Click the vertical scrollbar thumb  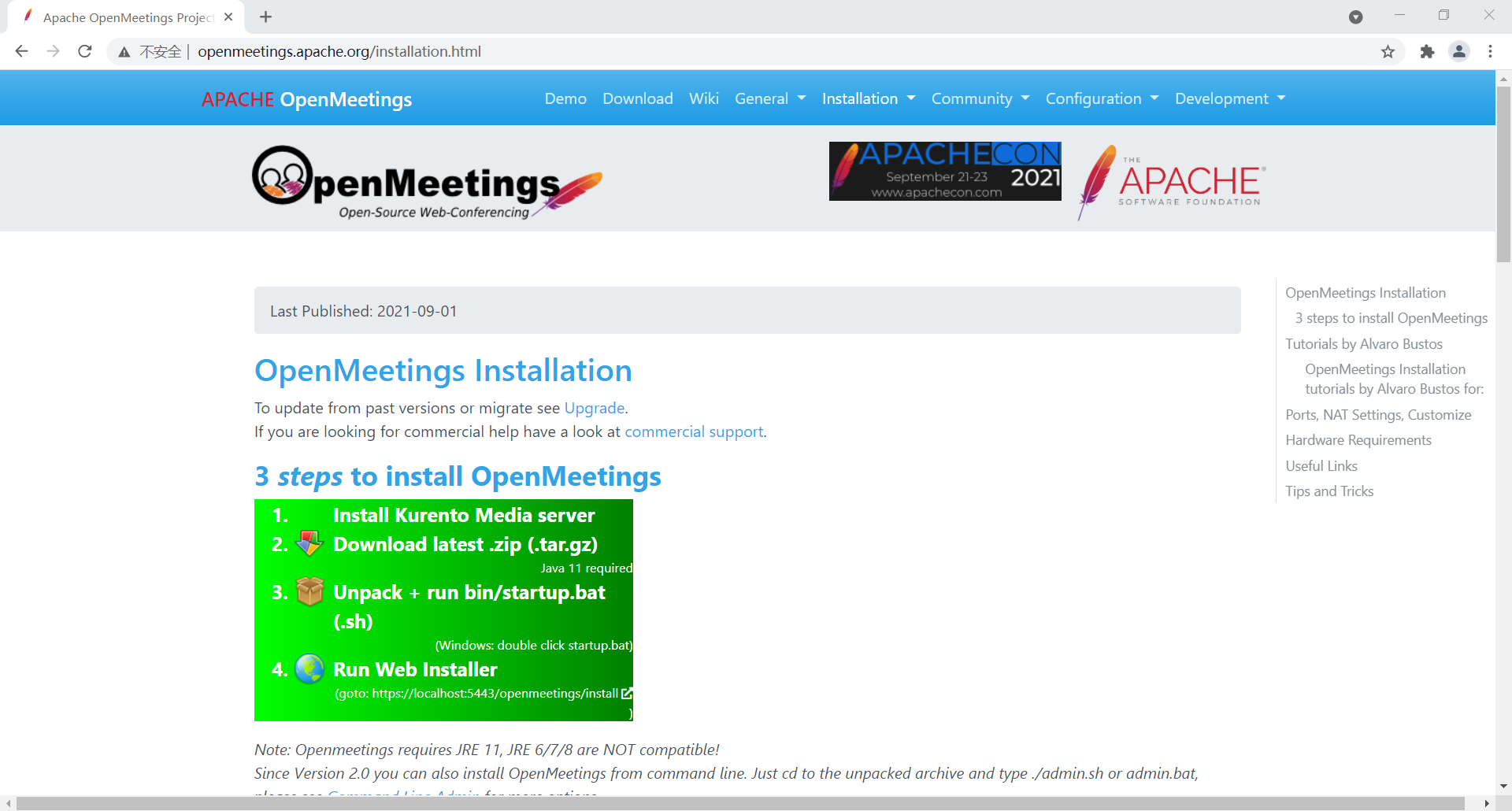click(x=1503, y=174)
